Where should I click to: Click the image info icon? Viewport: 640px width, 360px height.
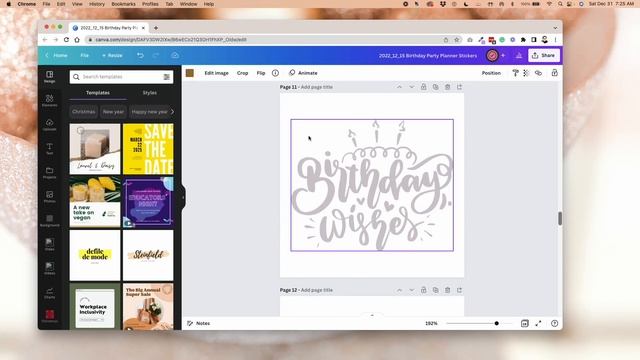tap(276, 73)
